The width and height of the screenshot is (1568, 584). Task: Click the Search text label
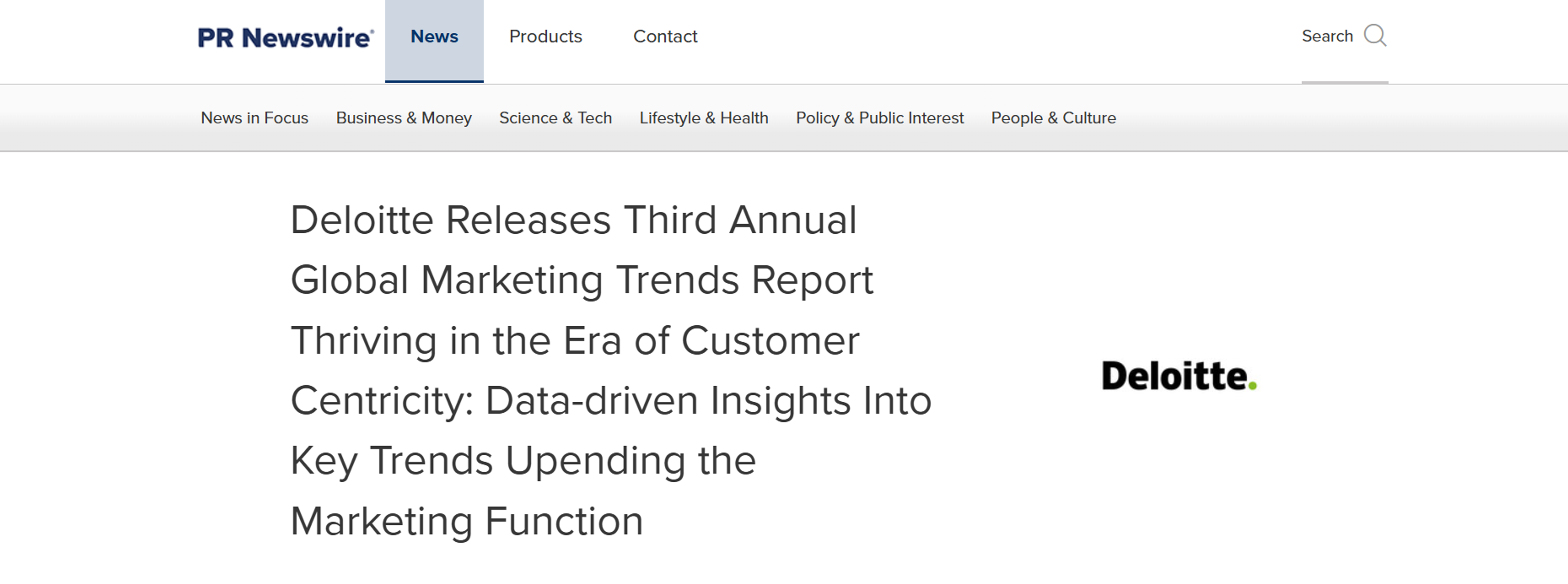[1327, 36]
